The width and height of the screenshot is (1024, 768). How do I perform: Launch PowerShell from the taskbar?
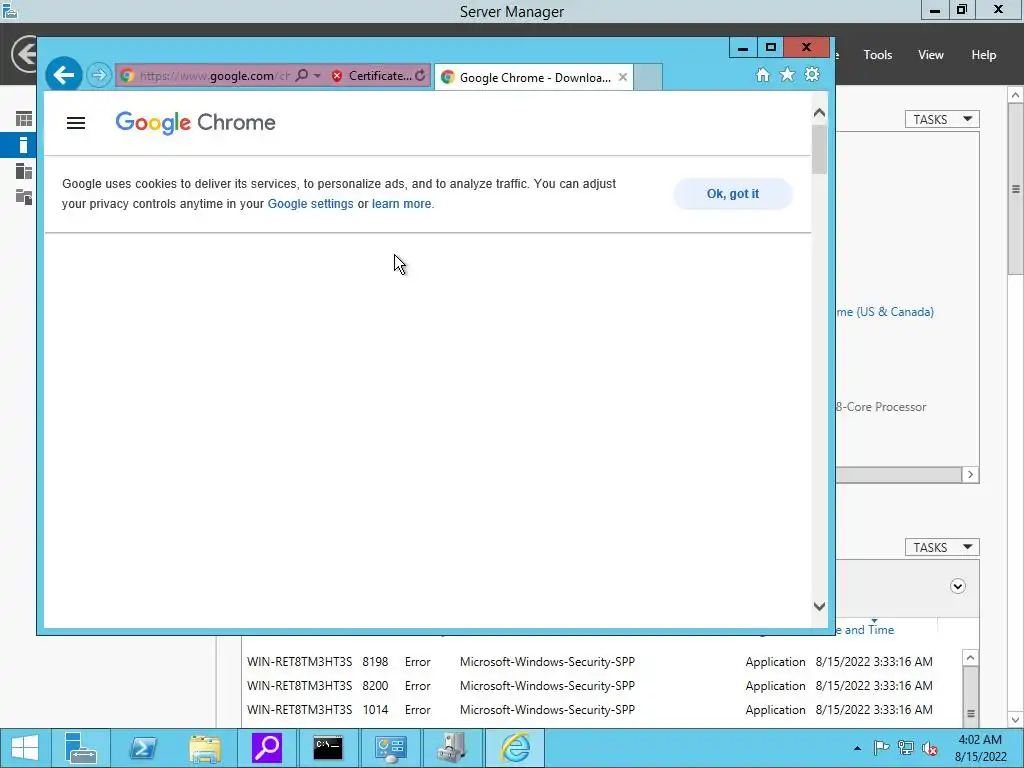[142, 748]
